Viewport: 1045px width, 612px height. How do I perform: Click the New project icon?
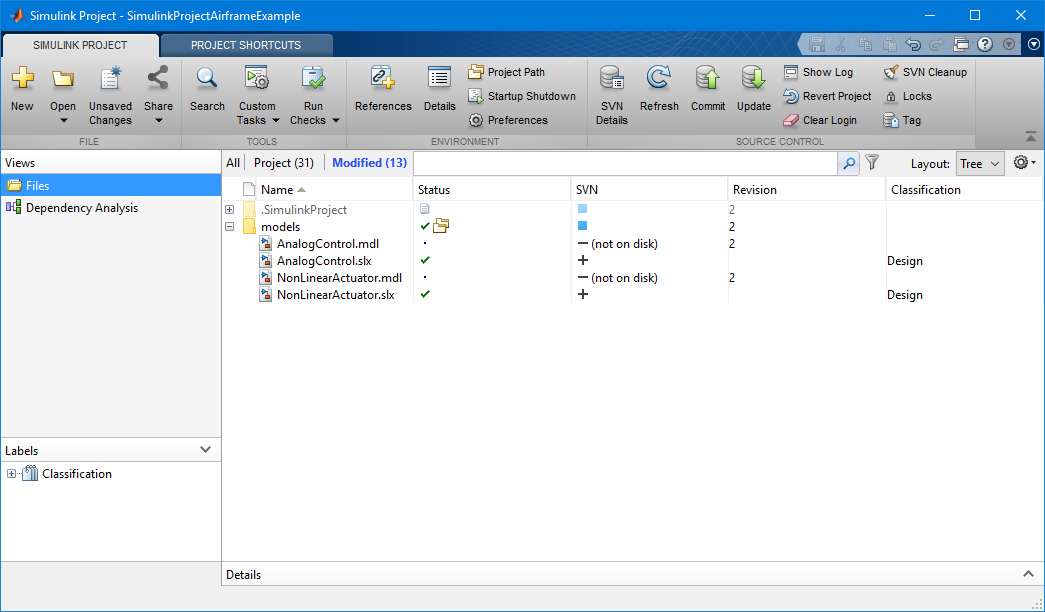pyautogui.click(x=22, y=89)
